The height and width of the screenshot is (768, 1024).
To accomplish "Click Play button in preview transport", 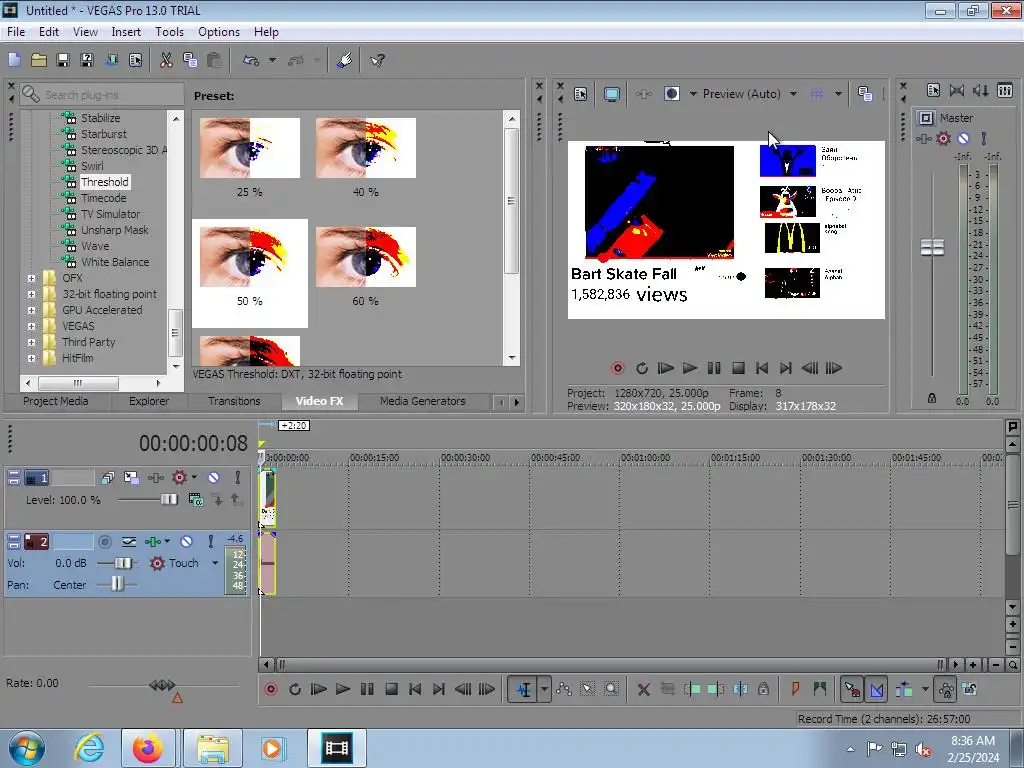I will click(690, 368).
